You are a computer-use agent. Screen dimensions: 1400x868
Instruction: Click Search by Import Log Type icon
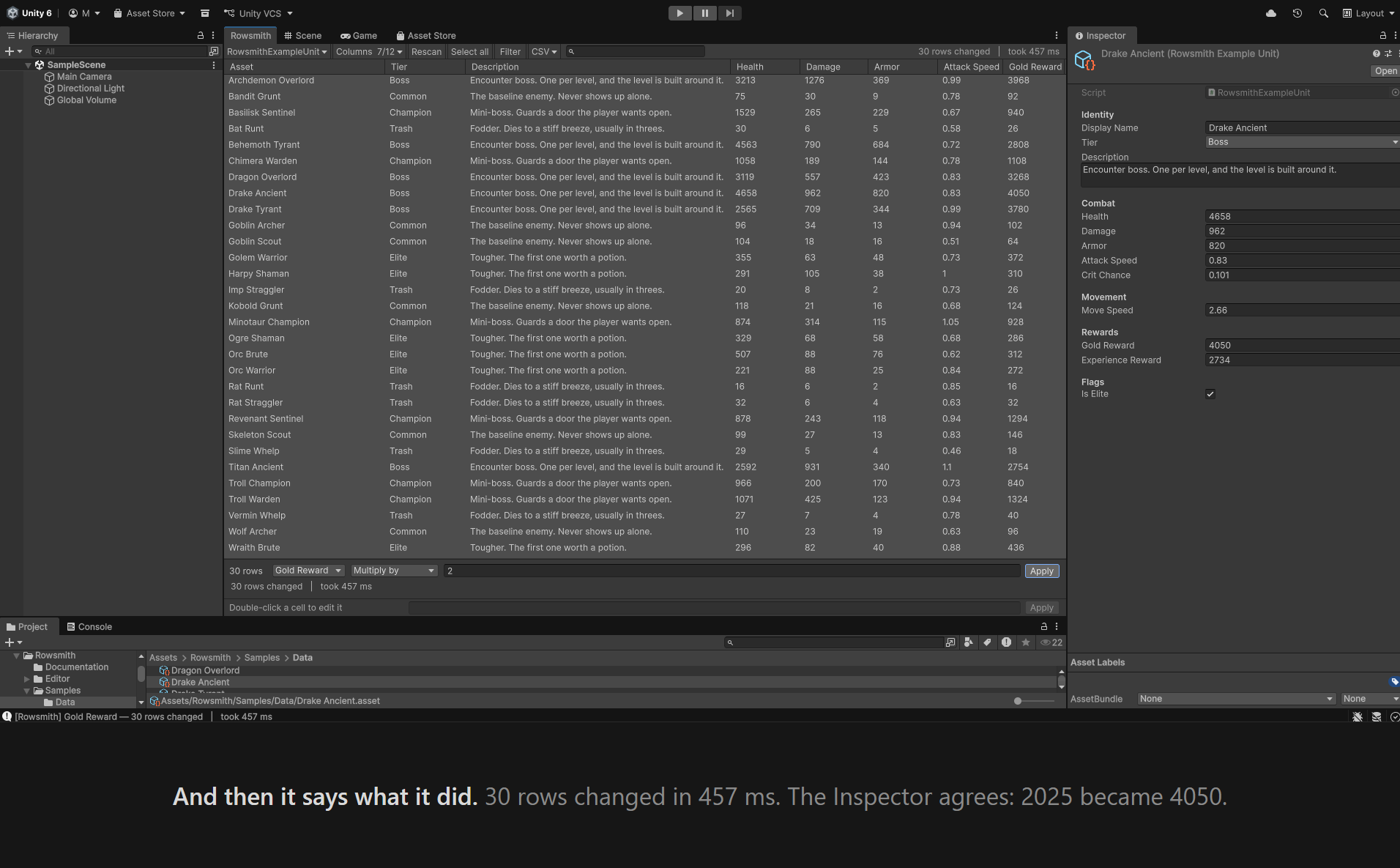(x=1006, y=642)
